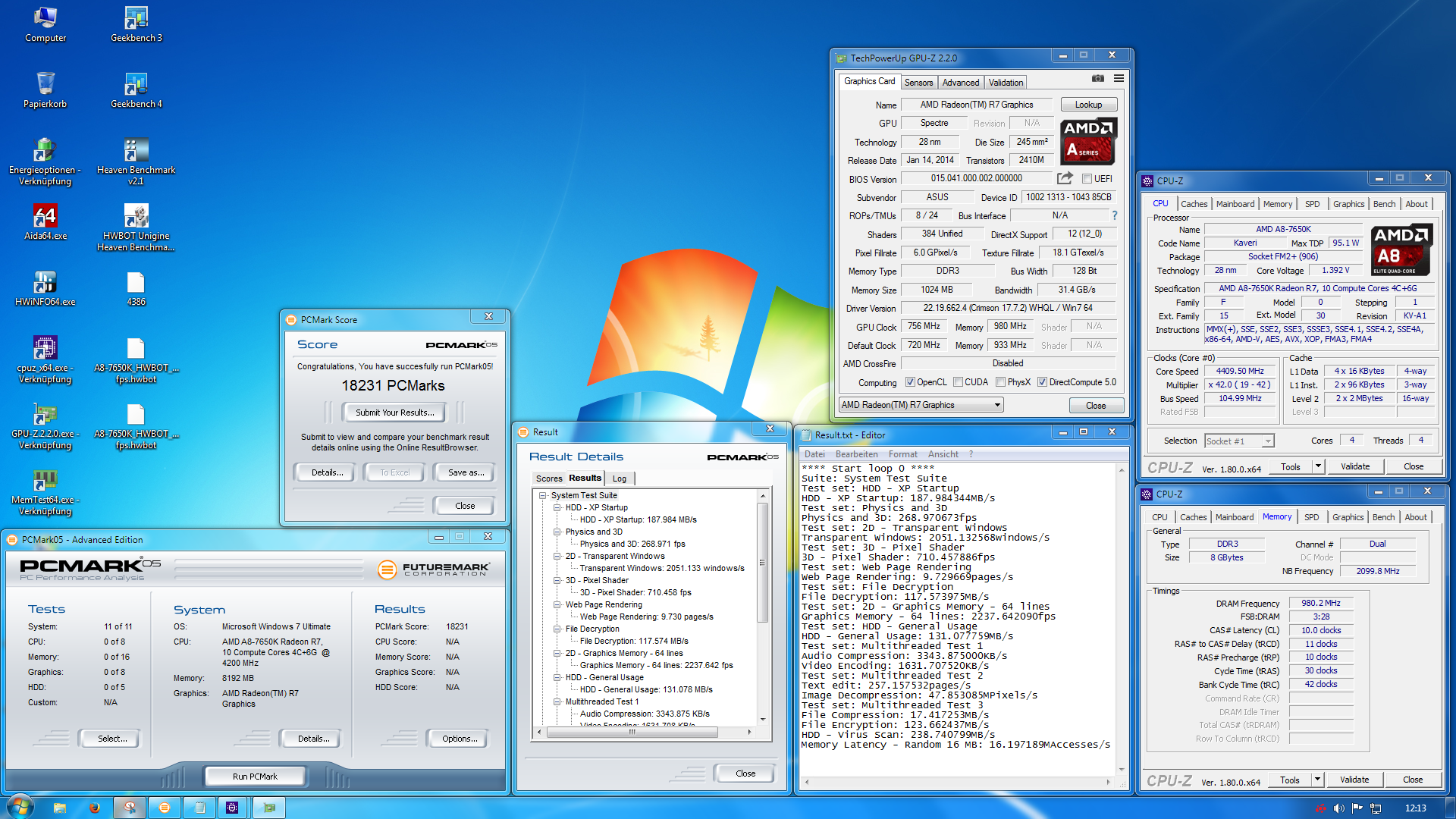1456x819 pixels.
Task: Open the Log tab in Result Details
Action: pos(620,479)
